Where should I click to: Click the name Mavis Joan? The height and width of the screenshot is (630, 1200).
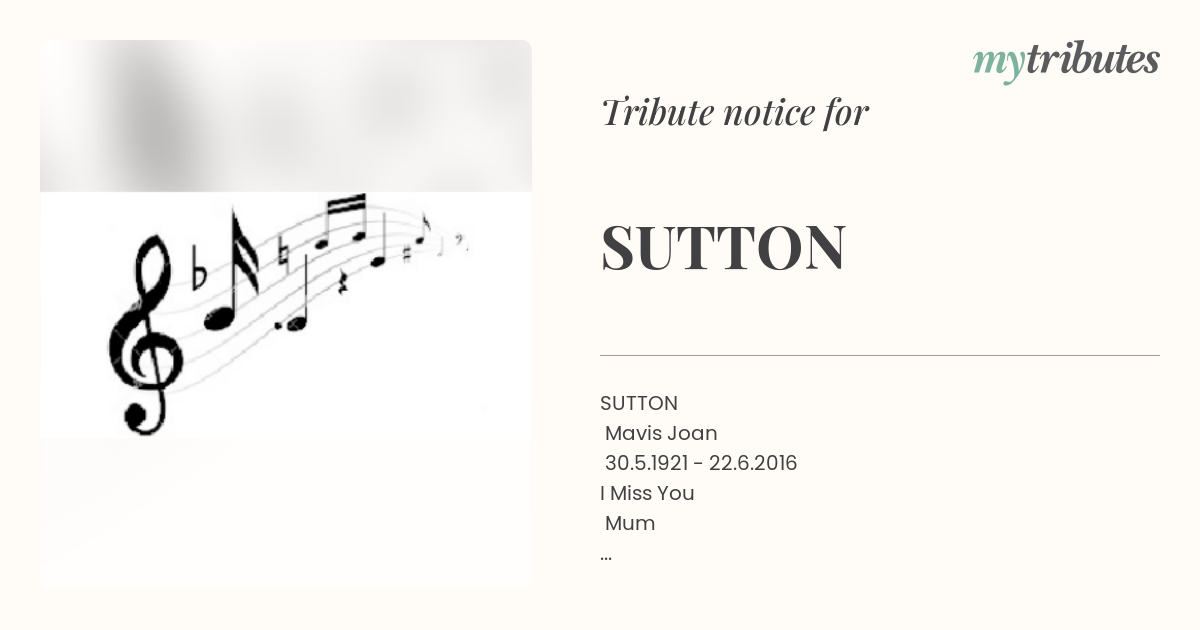661,433
